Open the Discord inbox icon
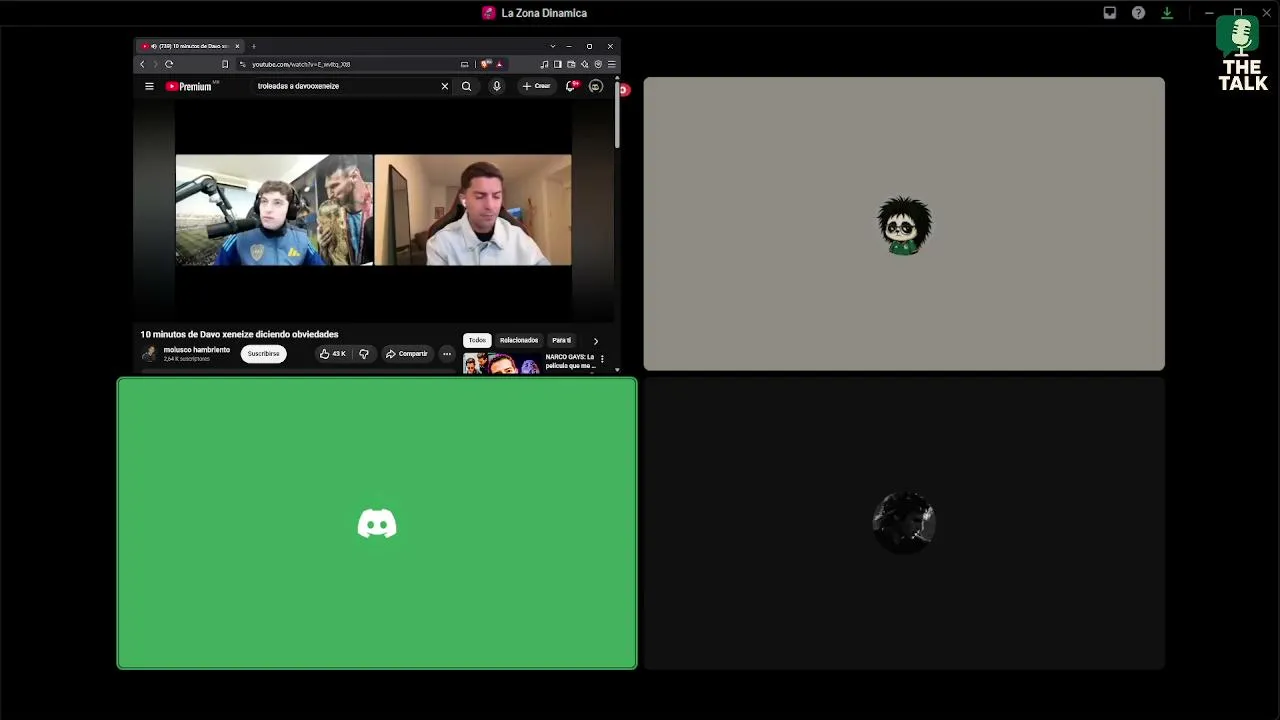Viewport: 1280px width, 720px height. (x=1110, y=13)
